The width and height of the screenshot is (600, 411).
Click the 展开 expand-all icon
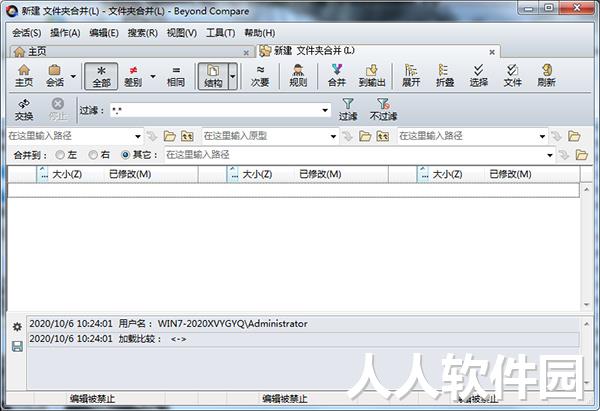pos(411,76)
